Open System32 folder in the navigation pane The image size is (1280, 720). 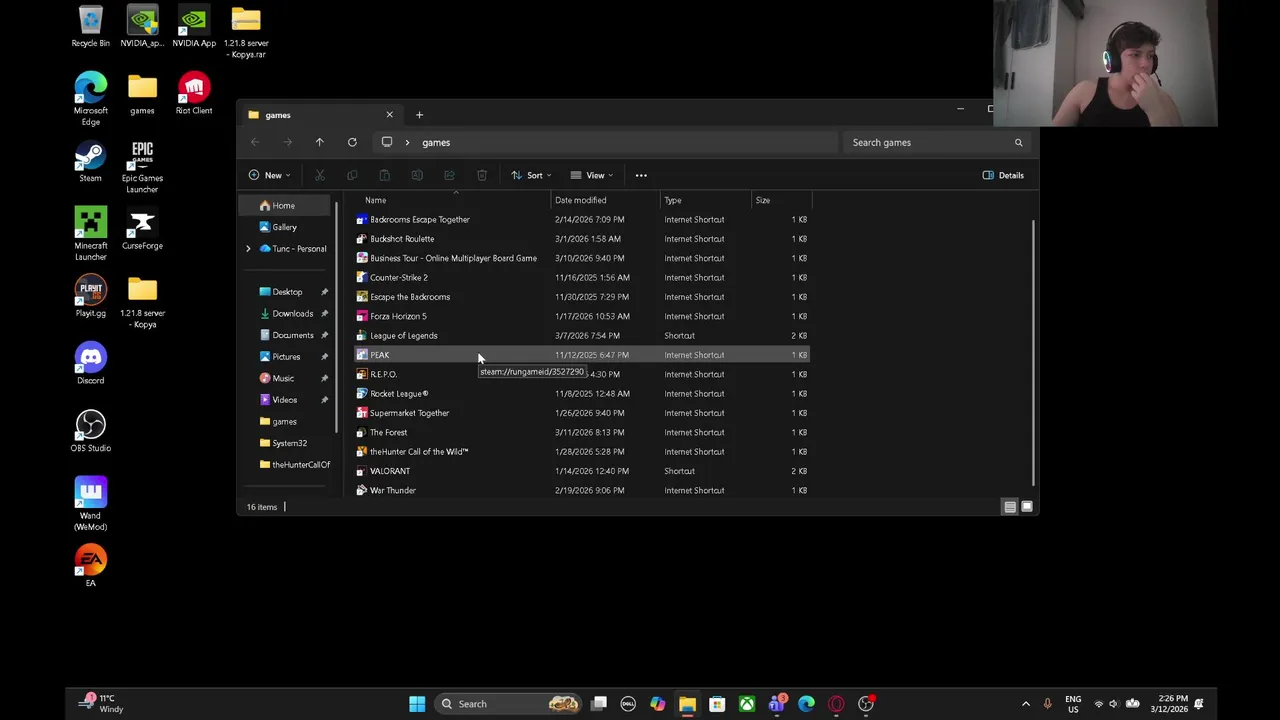pos(290,443)
